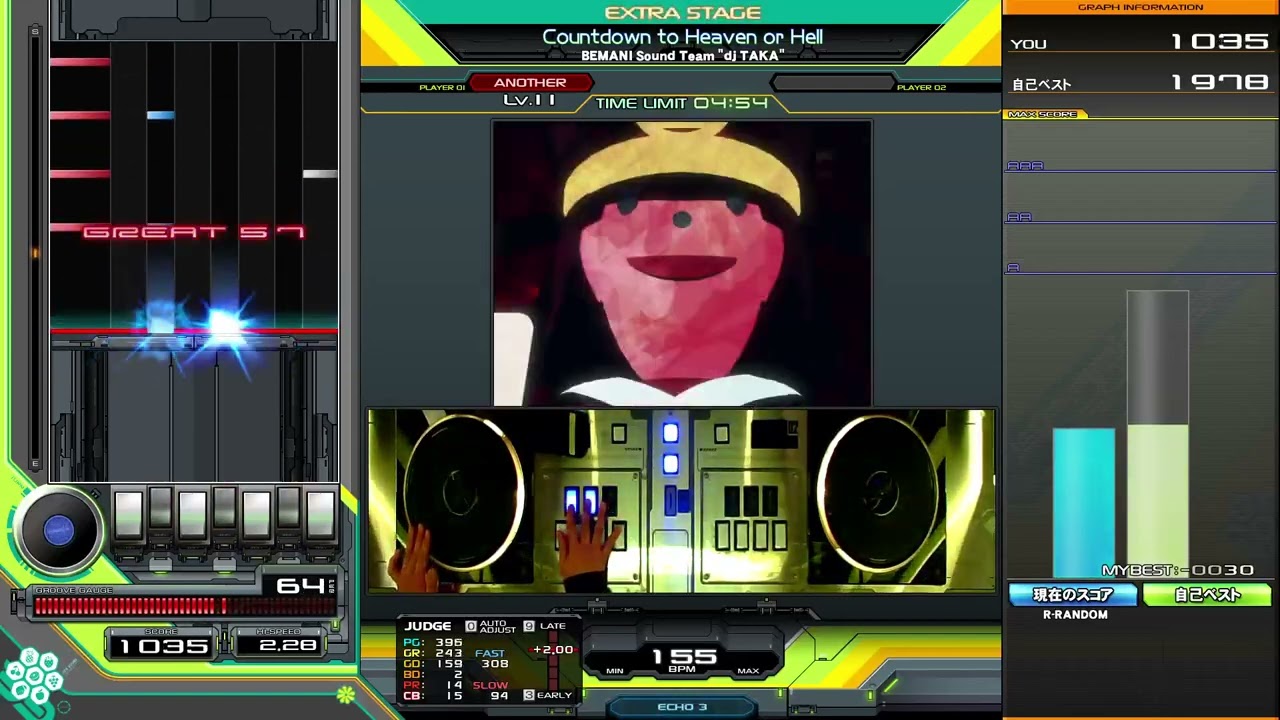Click the LATE 9 key box

529,626
